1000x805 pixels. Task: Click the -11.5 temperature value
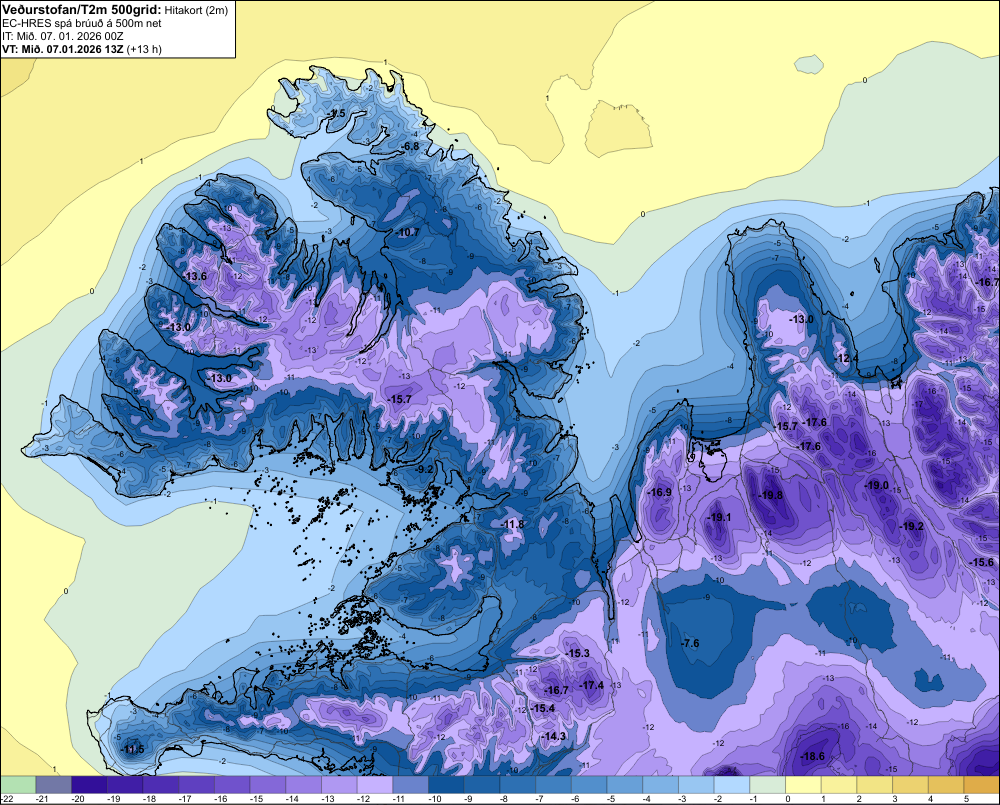tap(132, 750)
